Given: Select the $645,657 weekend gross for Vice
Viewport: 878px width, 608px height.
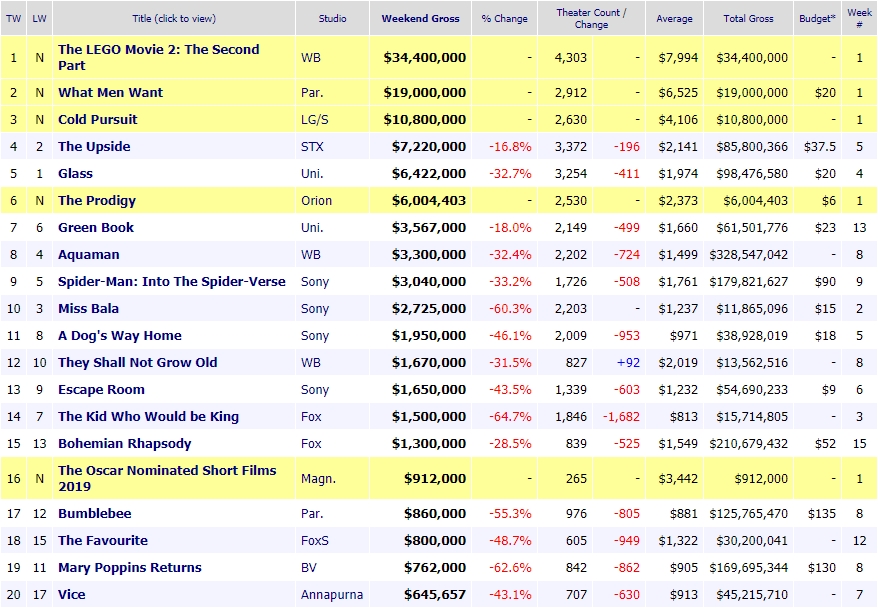Looking at the screenshot, I should pyautogui.click(x=435, y=594).
